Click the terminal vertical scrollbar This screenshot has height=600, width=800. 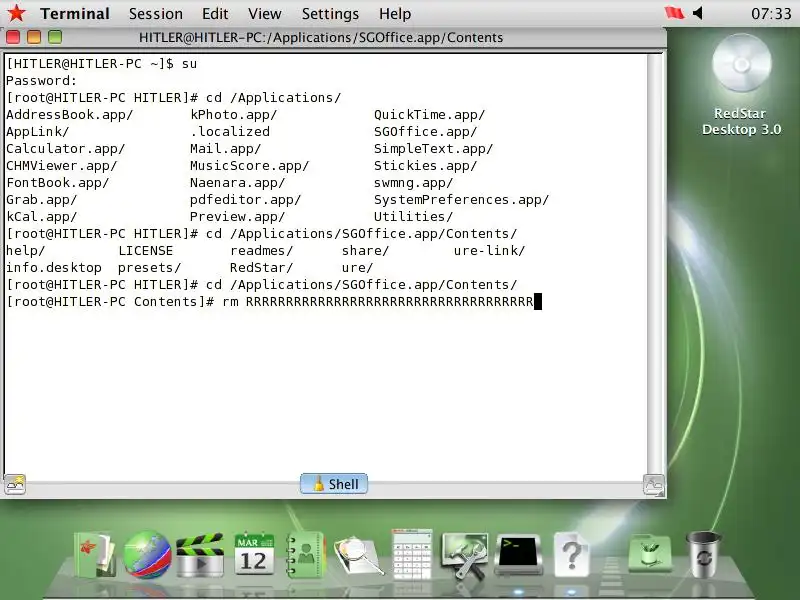655,263
